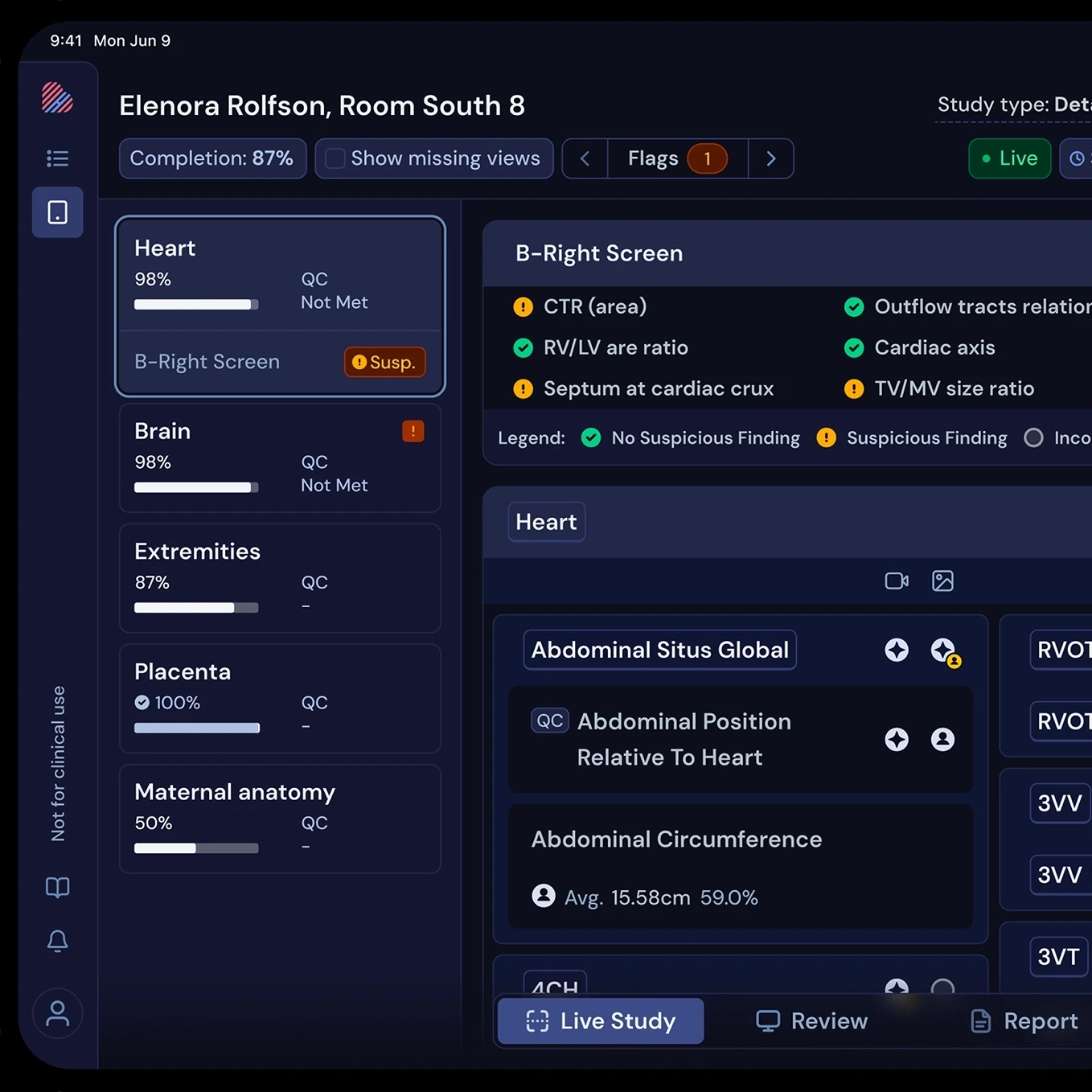
Task: Open notifications bell icon
Action: (x=57, y=941)
